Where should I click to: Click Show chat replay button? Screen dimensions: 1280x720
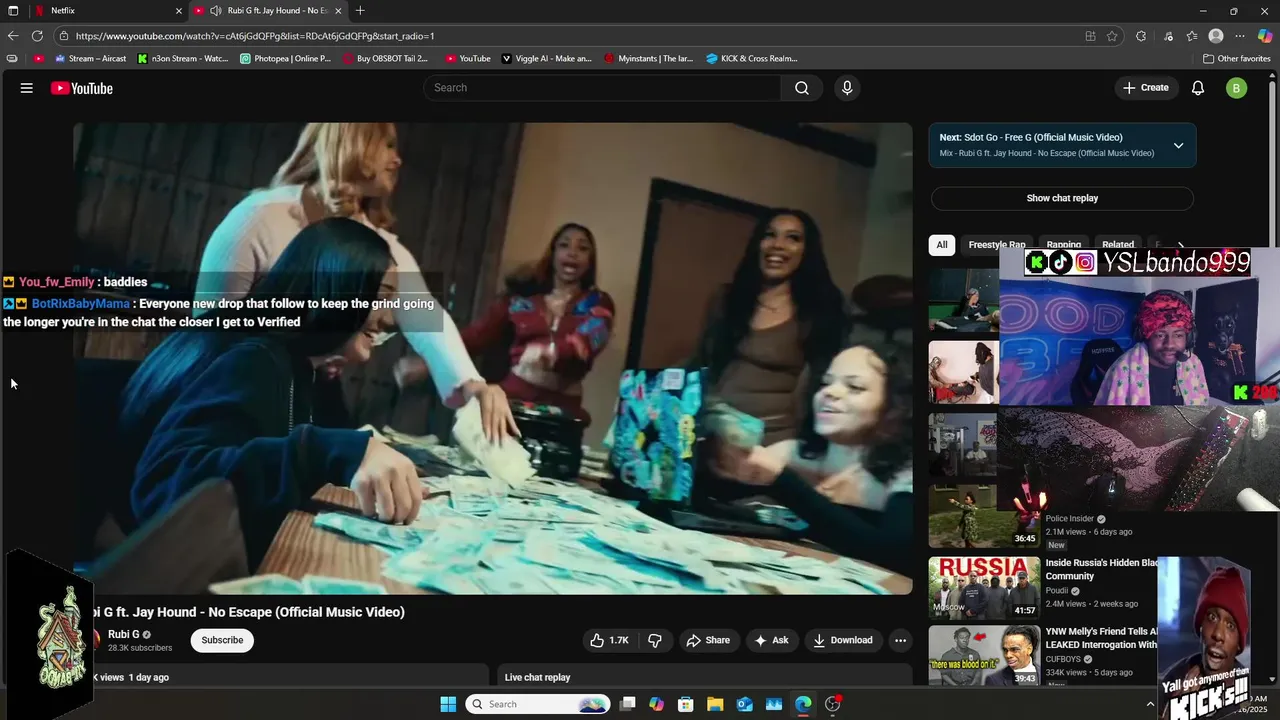coord(1062,198)
